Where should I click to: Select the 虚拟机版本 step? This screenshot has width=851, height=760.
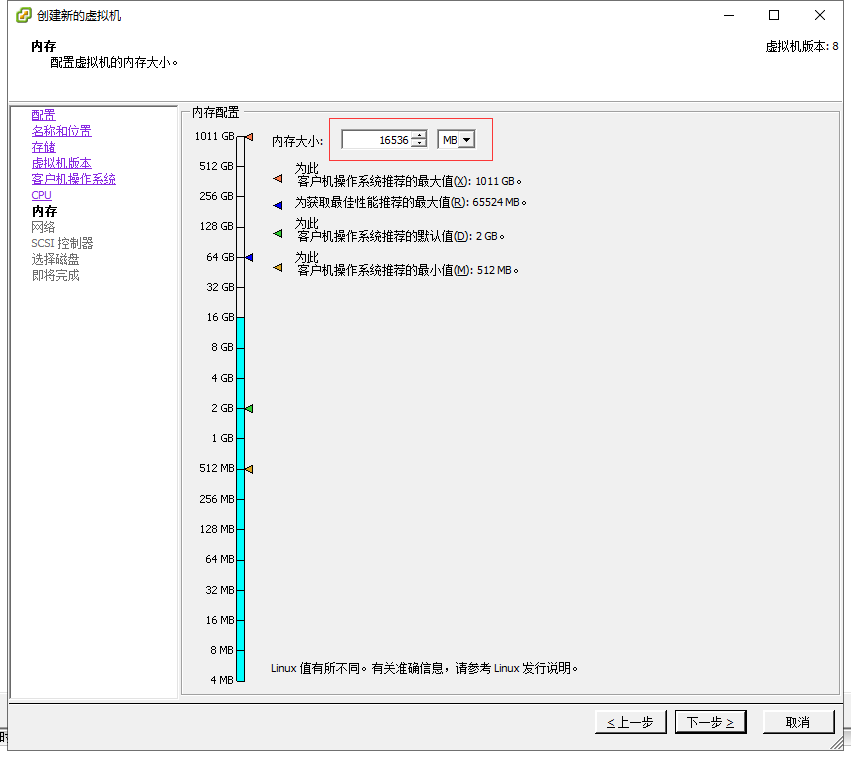(x=62, y=162)
